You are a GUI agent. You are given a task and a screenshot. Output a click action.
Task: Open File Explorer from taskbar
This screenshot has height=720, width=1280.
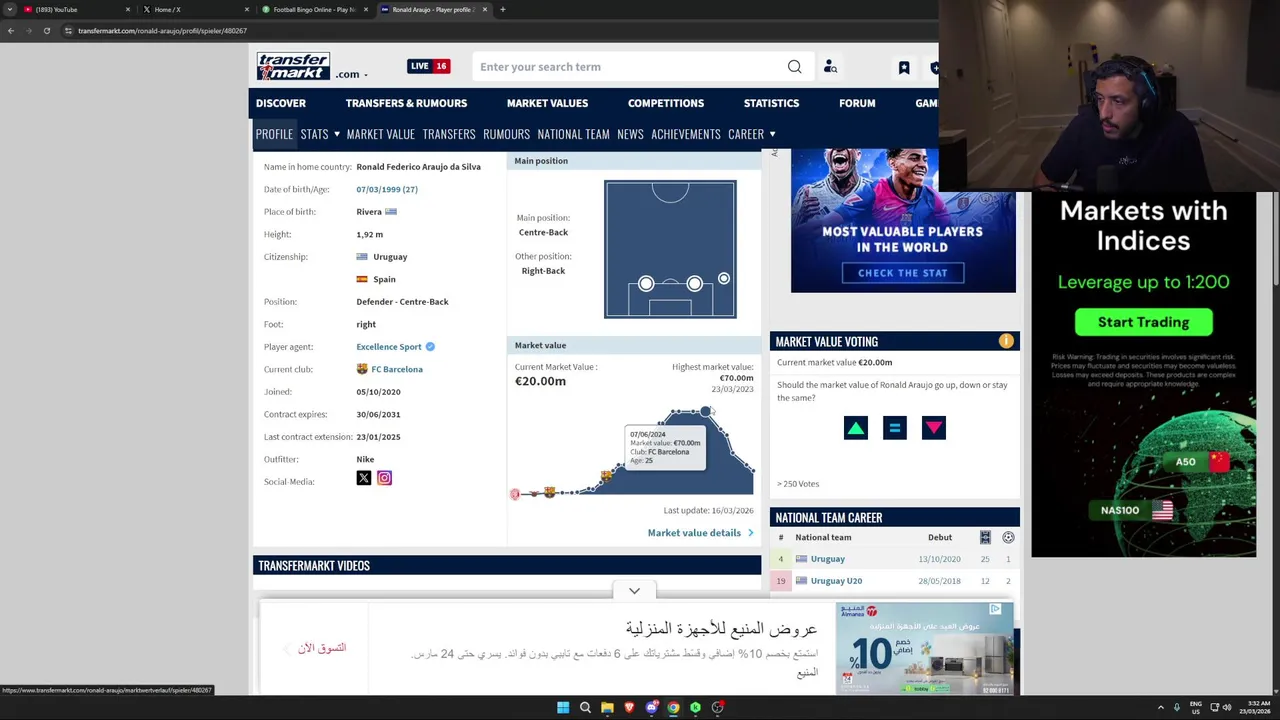click(x=607, y=708)
